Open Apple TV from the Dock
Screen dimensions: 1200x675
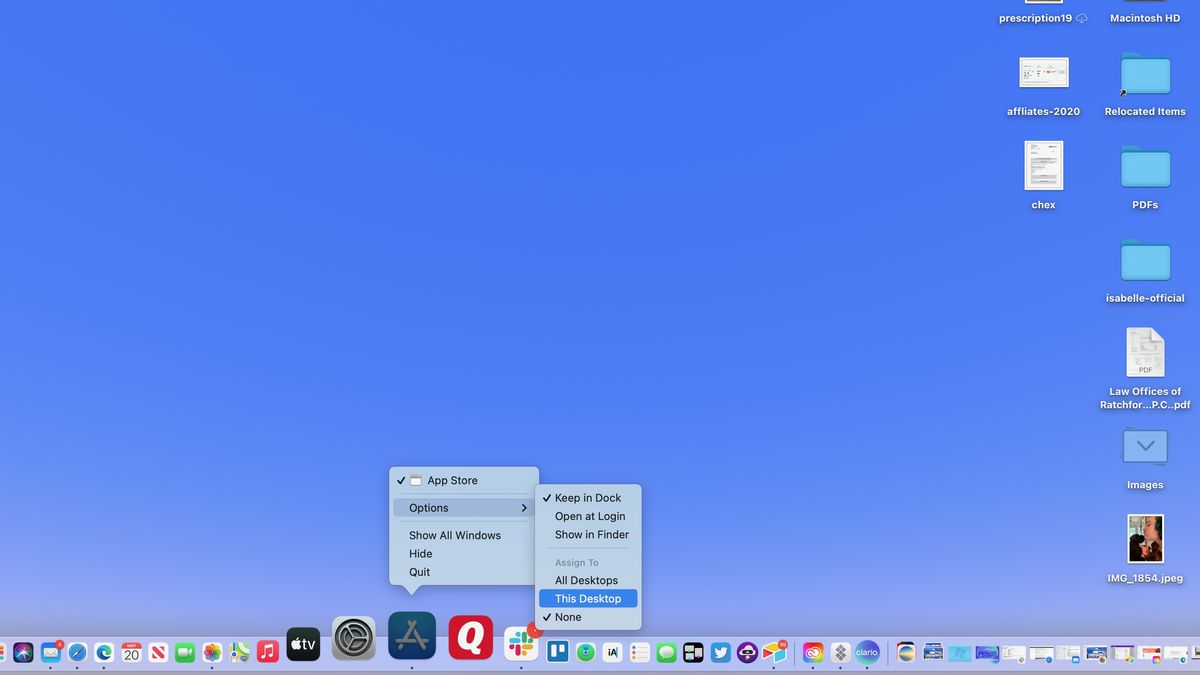303,644
